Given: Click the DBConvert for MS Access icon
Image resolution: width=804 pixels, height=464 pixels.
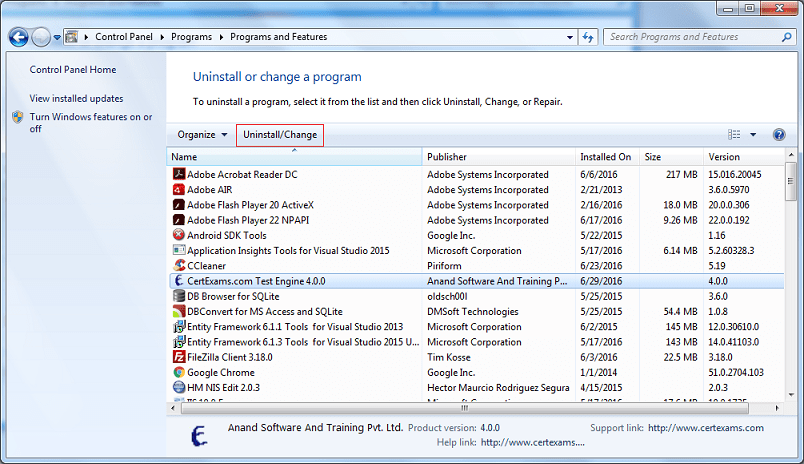Looking at the screenshot, I should (178, 311).
